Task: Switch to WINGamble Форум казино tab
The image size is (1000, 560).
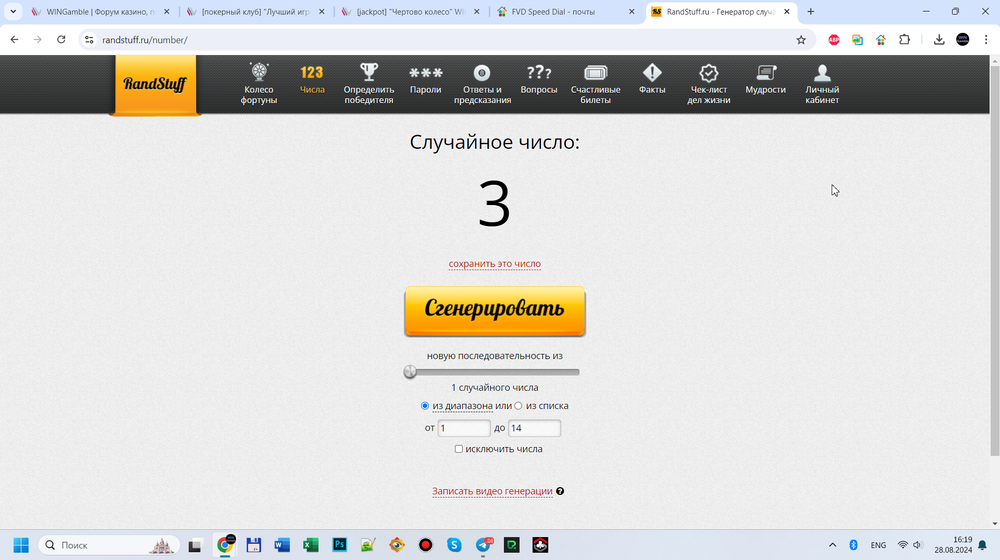Action: pyautogui.click(x=101, y=11)
